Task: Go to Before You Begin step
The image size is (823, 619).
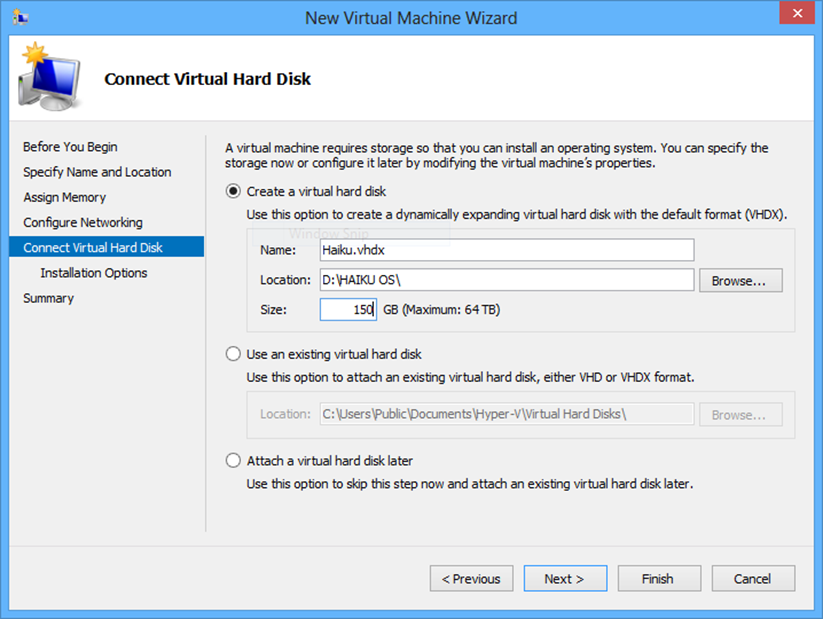Action: tap(70, 147)
